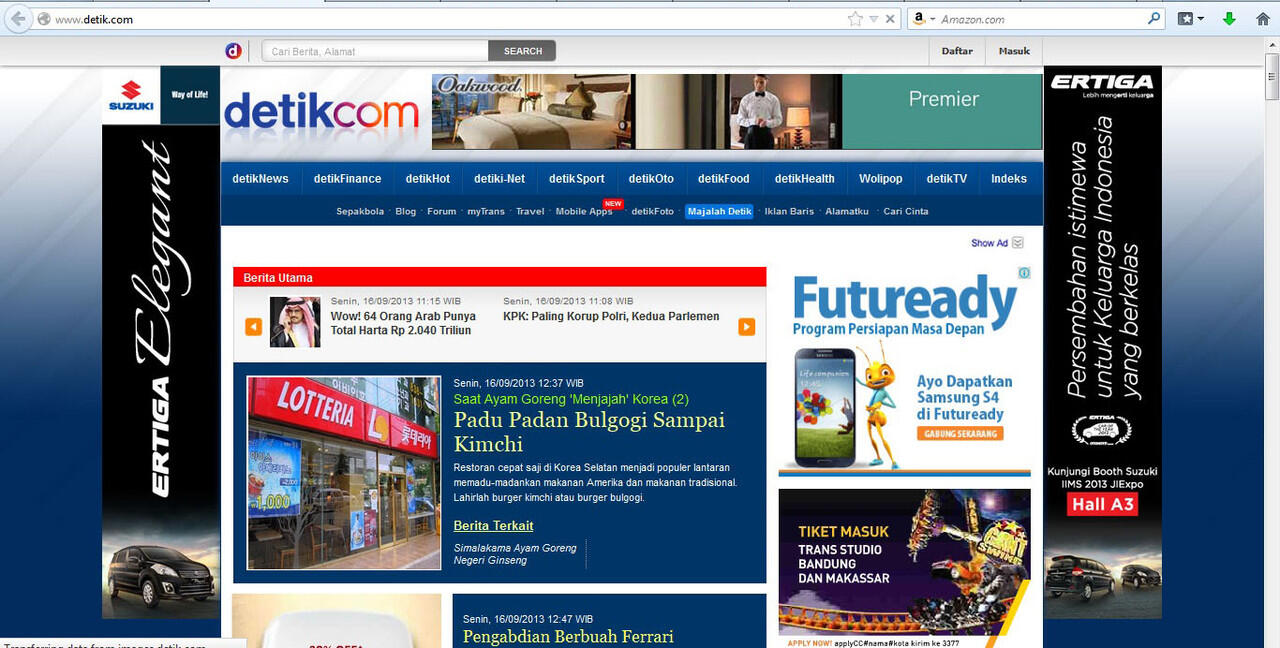Bookmark this page using the star icon
Screen dimensions: 1280x648
[855, 18]
